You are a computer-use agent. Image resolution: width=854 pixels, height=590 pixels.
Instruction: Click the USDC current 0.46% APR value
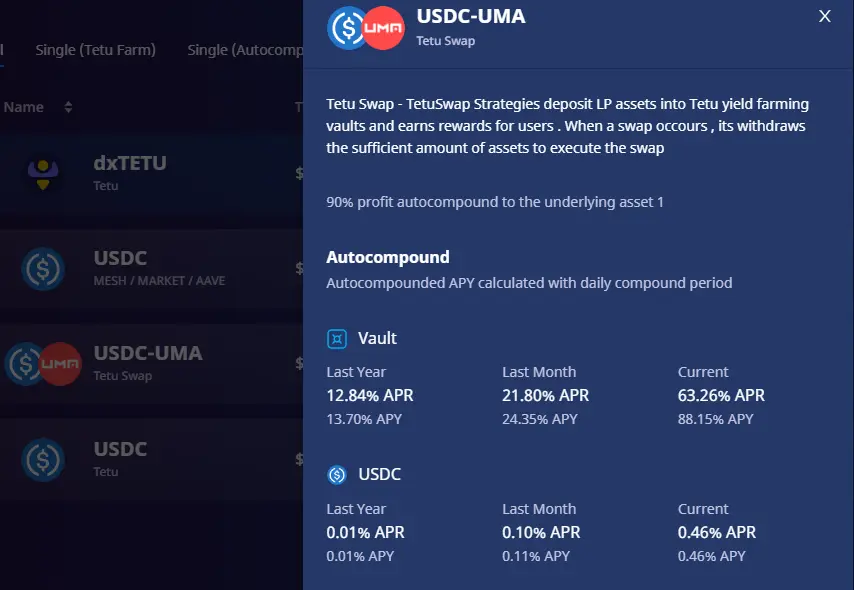[717, 532]
